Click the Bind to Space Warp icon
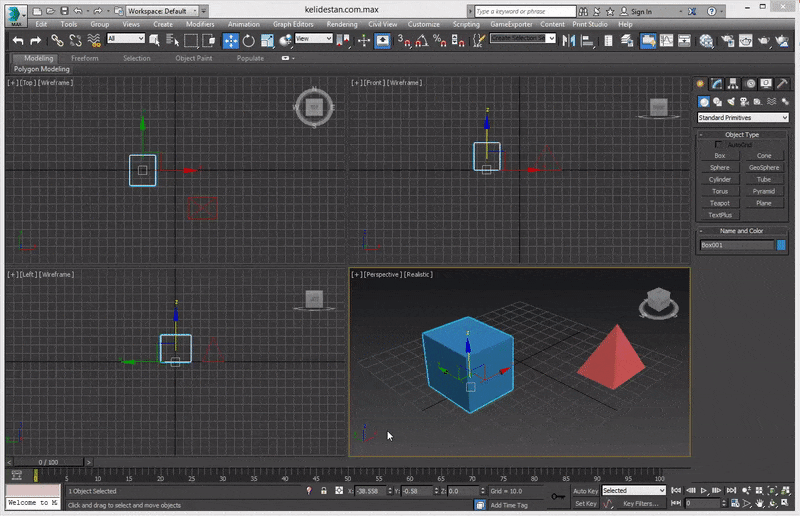This screenshot has height=516, width=800. [94, 41]
